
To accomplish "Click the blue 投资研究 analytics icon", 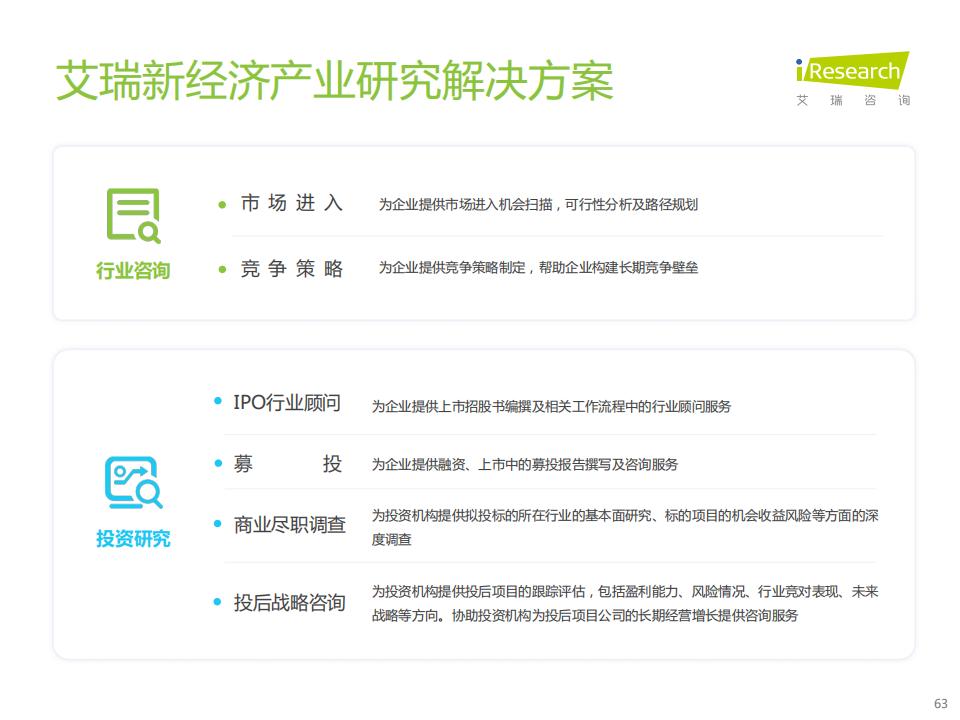I will pyautogui.click(x=133, y=483).
